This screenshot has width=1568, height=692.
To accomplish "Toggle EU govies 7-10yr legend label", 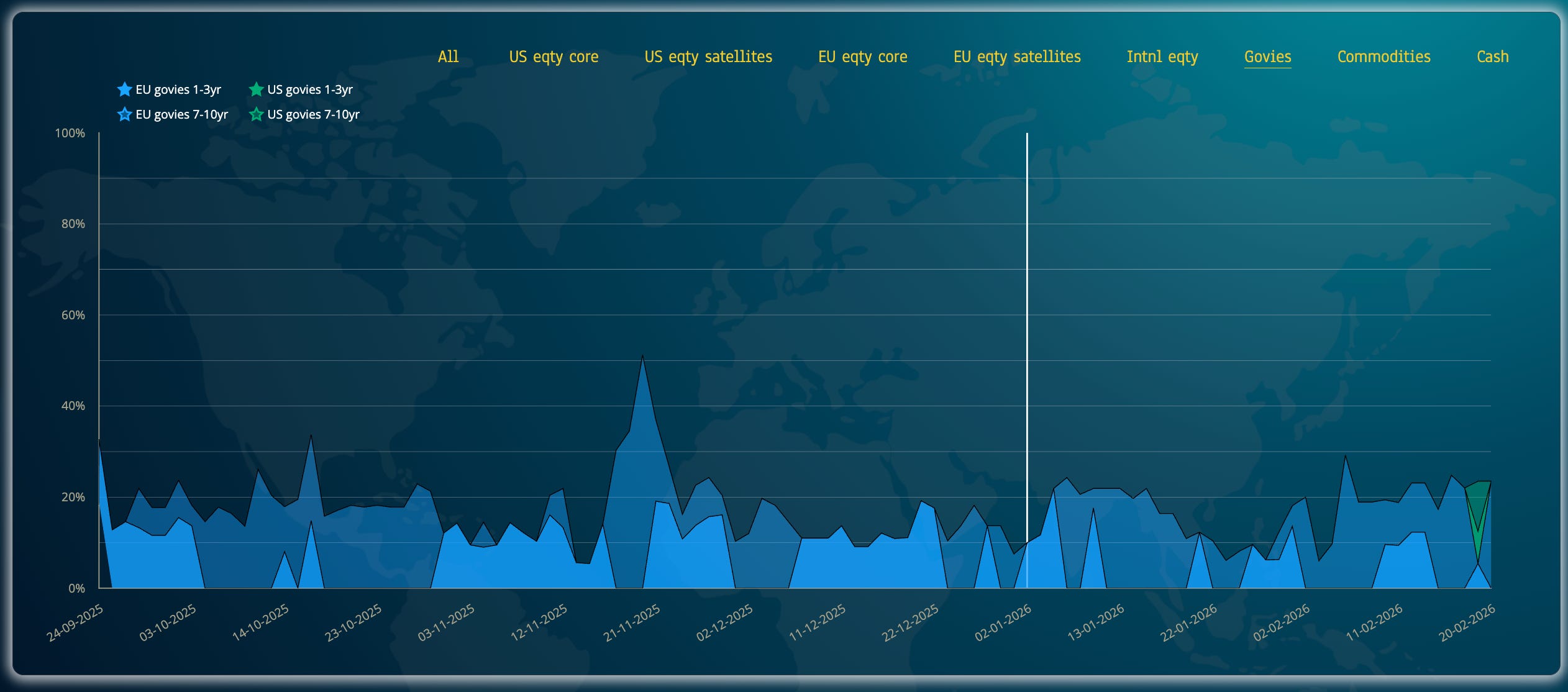I will coord(181,114).
